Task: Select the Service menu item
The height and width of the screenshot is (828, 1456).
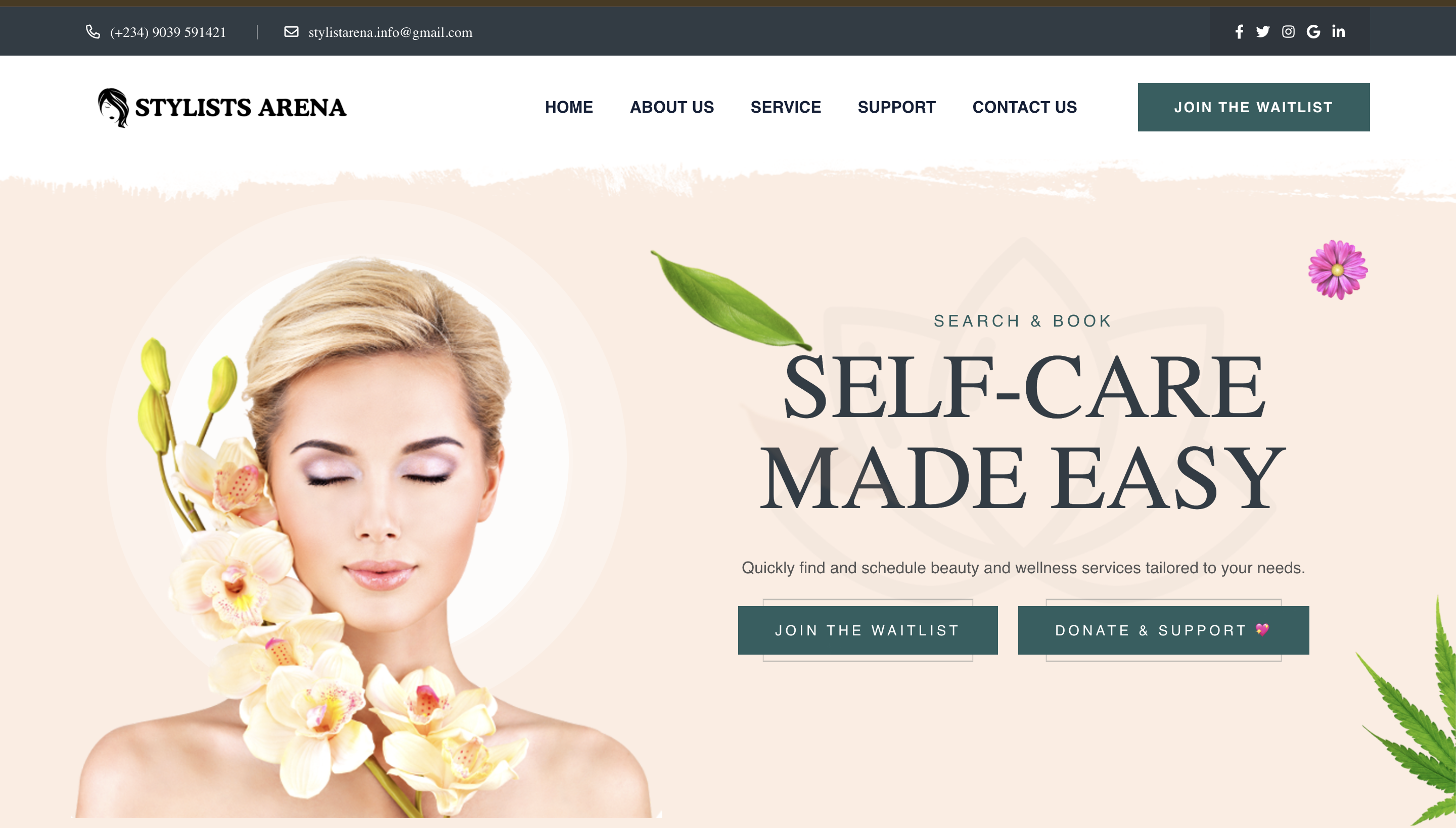Action: click(x=786, y=107)
